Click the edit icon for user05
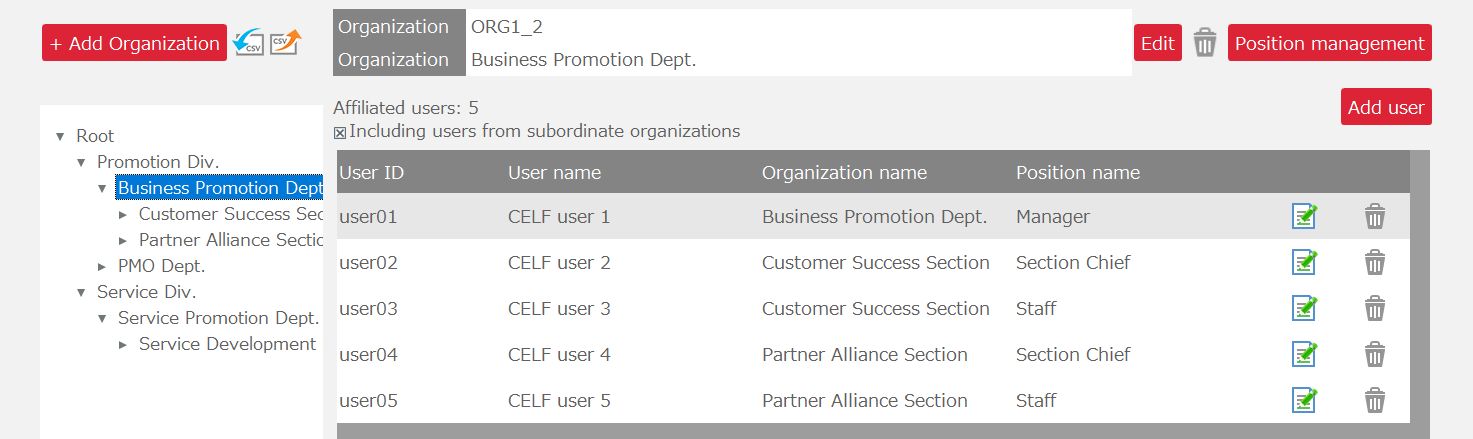This screenshot has height=439, width=1473. click(1304, 400)
